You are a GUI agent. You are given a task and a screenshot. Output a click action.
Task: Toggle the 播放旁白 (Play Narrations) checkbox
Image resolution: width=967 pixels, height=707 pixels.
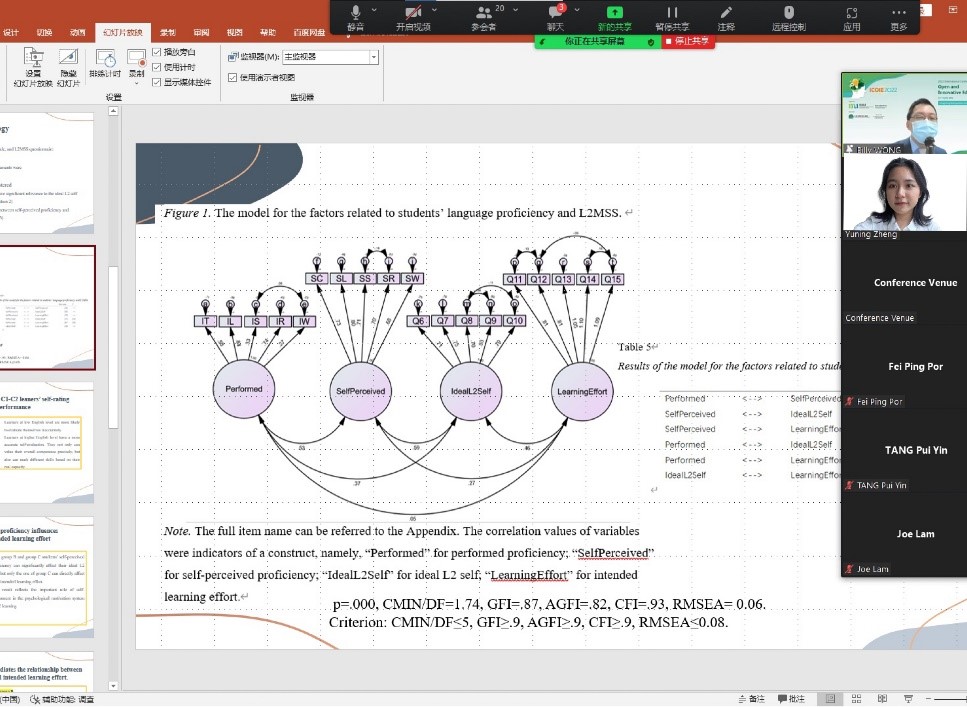(x=157, y=52)
